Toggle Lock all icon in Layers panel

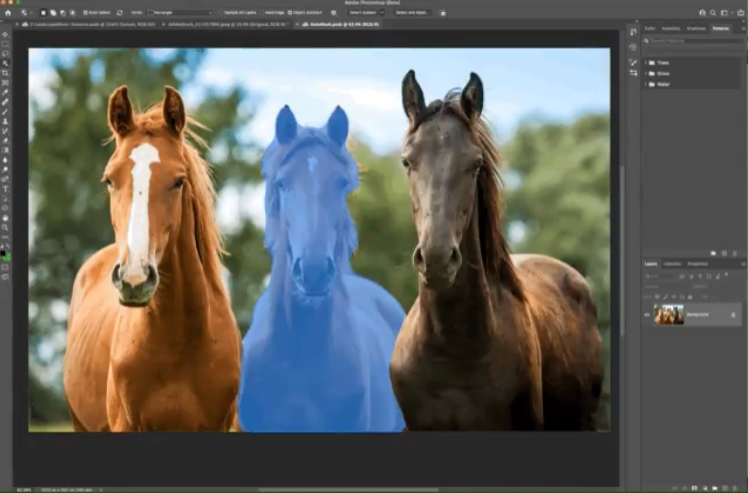point(690,296)
